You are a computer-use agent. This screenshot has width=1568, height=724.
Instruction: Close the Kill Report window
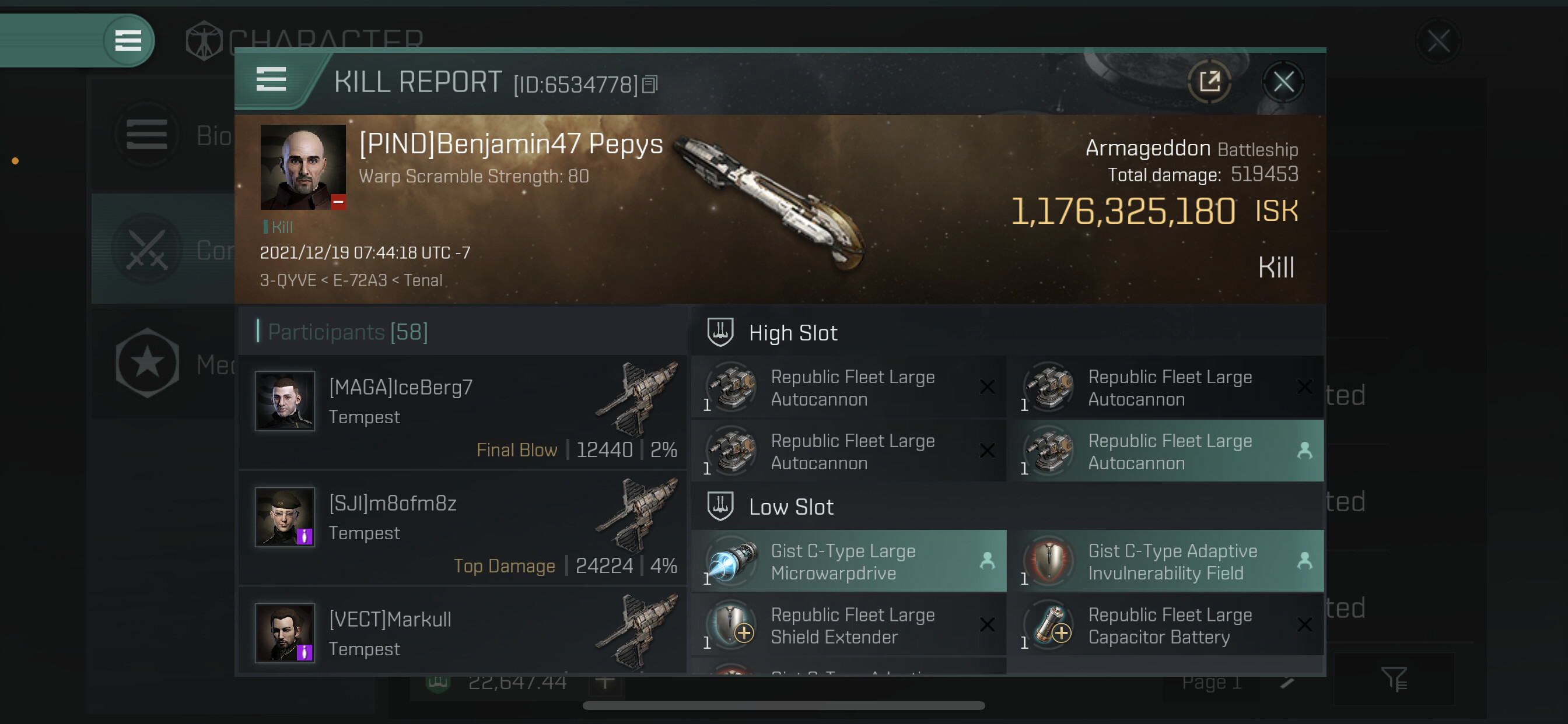point(1283,82)
